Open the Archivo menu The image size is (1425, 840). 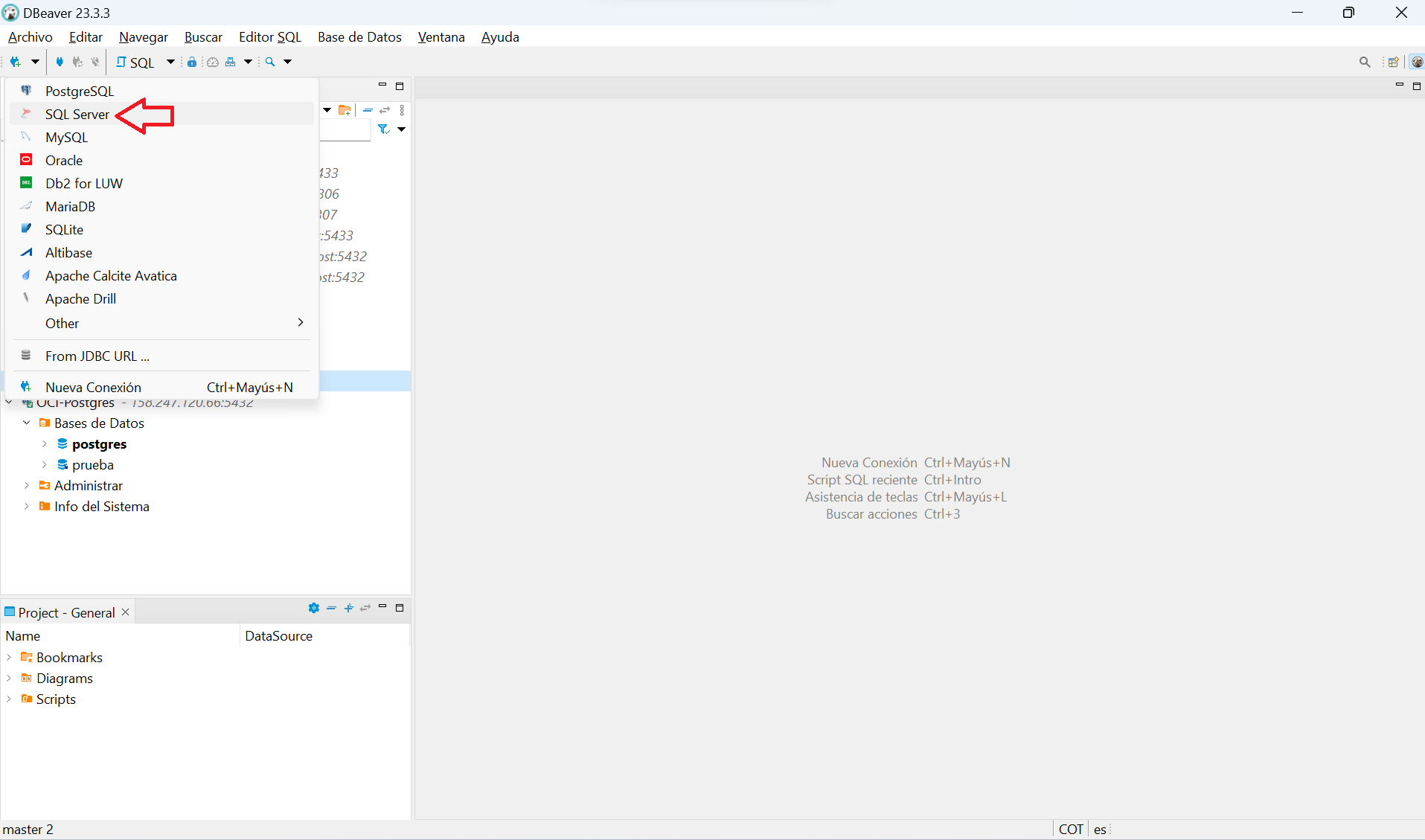[x=31, y=36]
